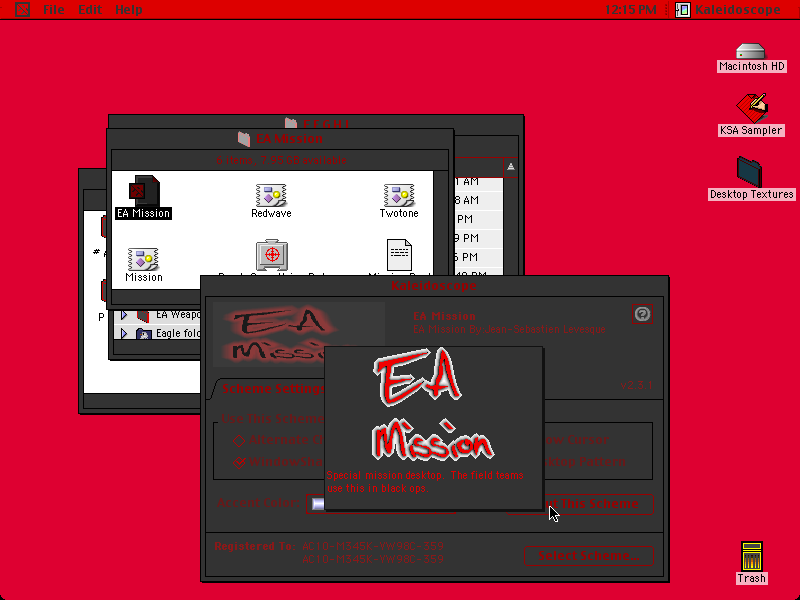The height and width of the screenshot is (600, 800).
Task: Uncheck the WindowSha... checkbox
Action: [x=239, y=462]
